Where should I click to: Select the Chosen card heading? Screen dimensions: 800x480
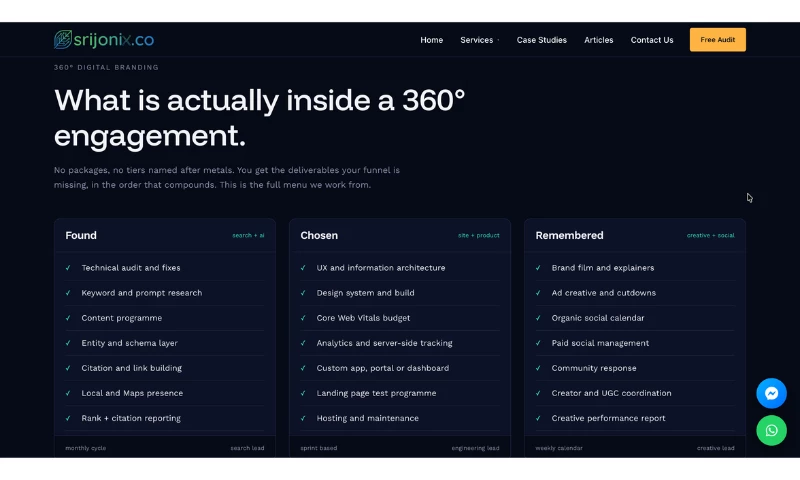pos(319,235)
